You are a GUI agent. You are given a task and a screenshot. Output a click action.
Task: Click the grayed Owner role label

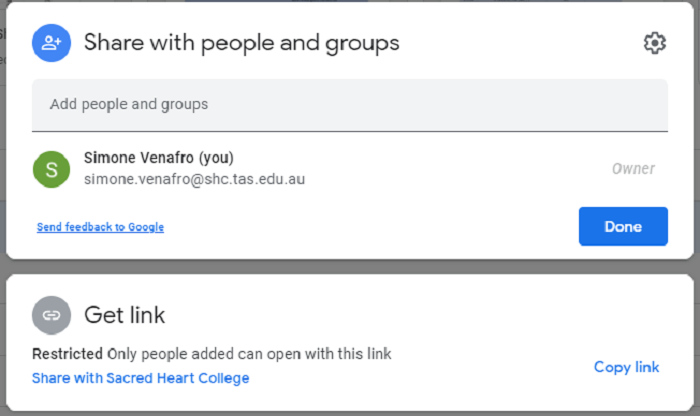[633, 169]
